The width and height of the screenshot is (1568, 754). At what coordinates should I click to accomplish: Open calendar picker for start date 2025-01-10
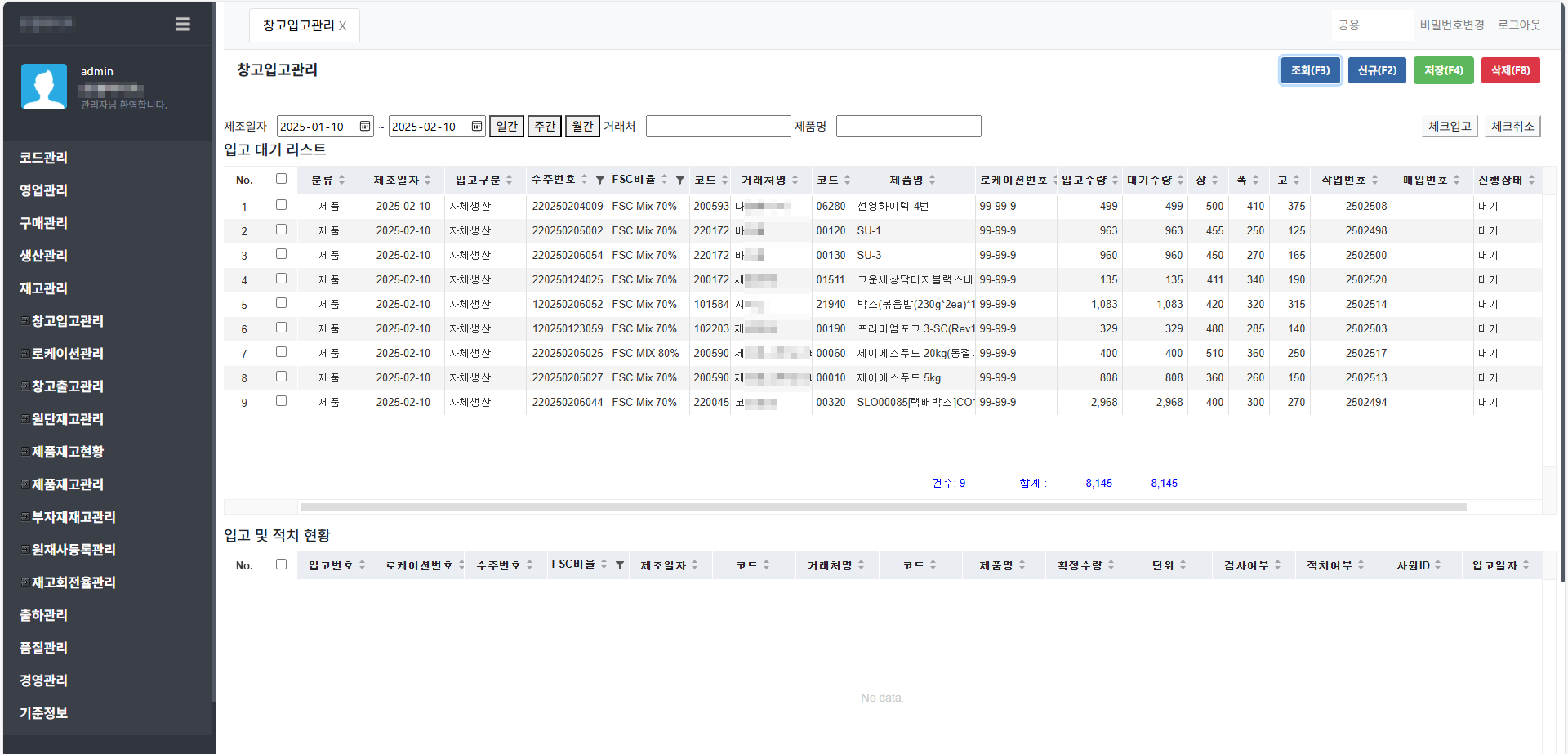point(364,126)
